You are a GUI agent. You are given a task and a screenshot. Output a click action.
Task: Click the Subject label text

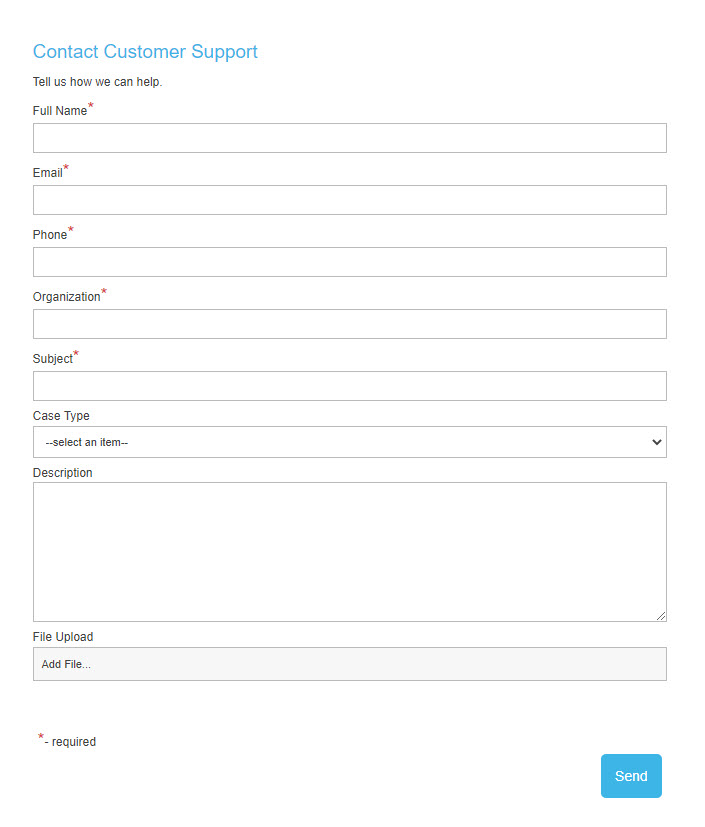[x=53, y=359]
